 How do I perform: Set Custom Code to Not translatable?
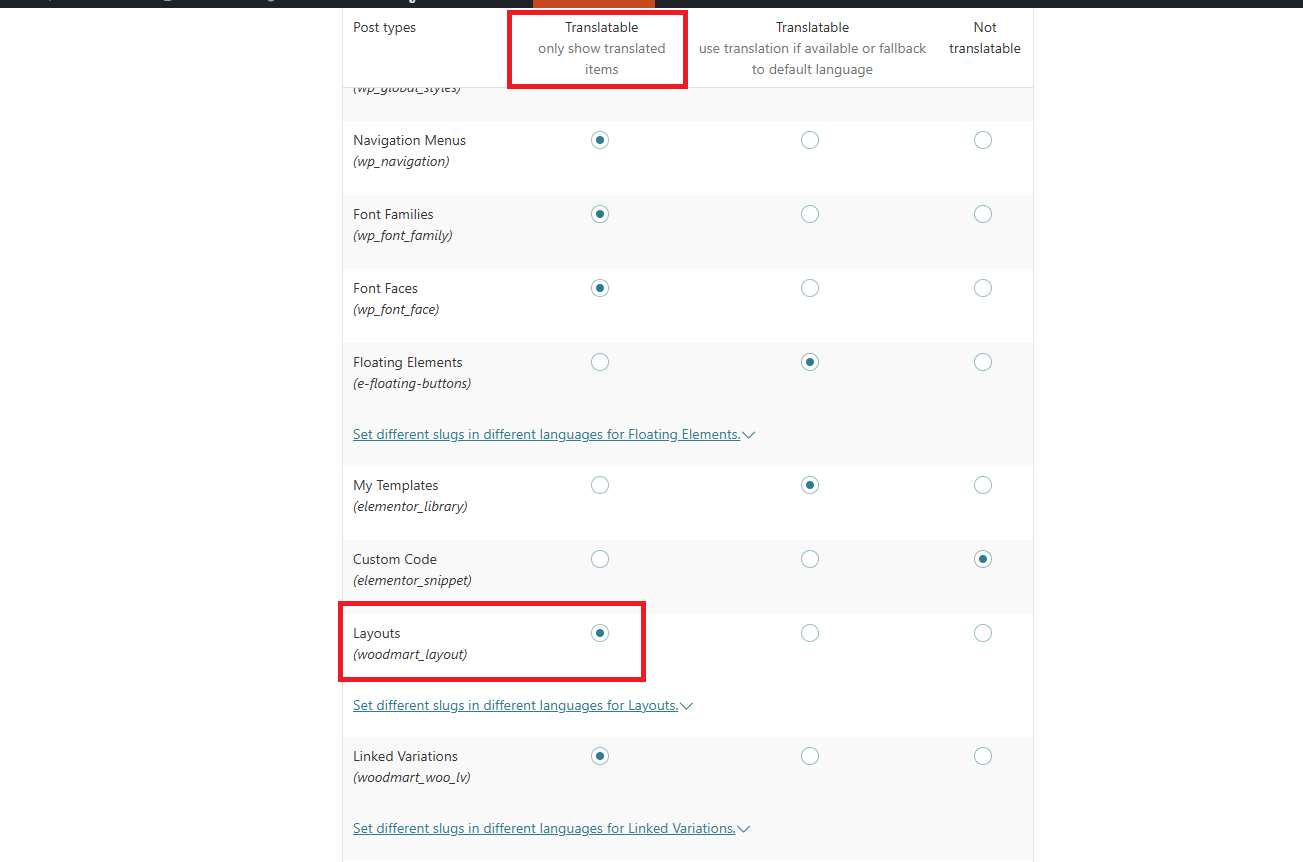[x=983, y=559]
